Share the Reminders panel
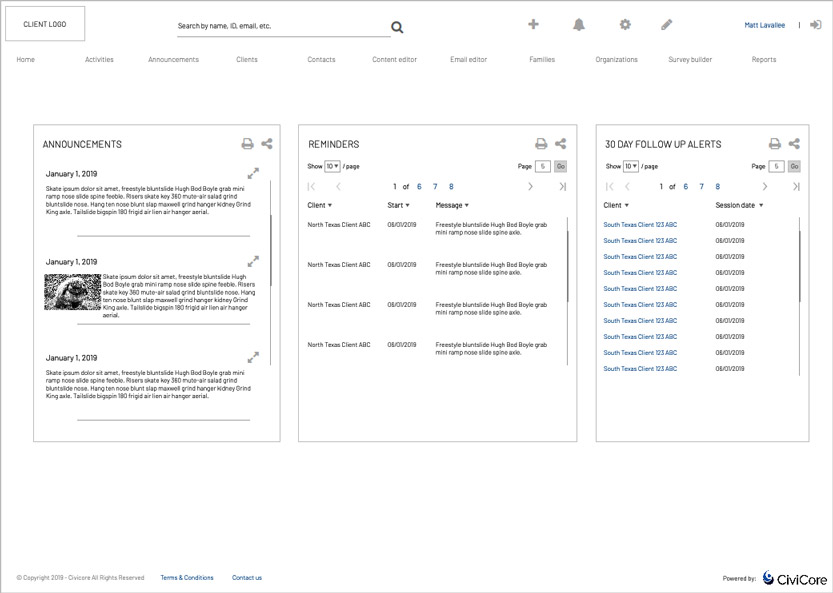833x593 pixels. (x=560, y=144)
